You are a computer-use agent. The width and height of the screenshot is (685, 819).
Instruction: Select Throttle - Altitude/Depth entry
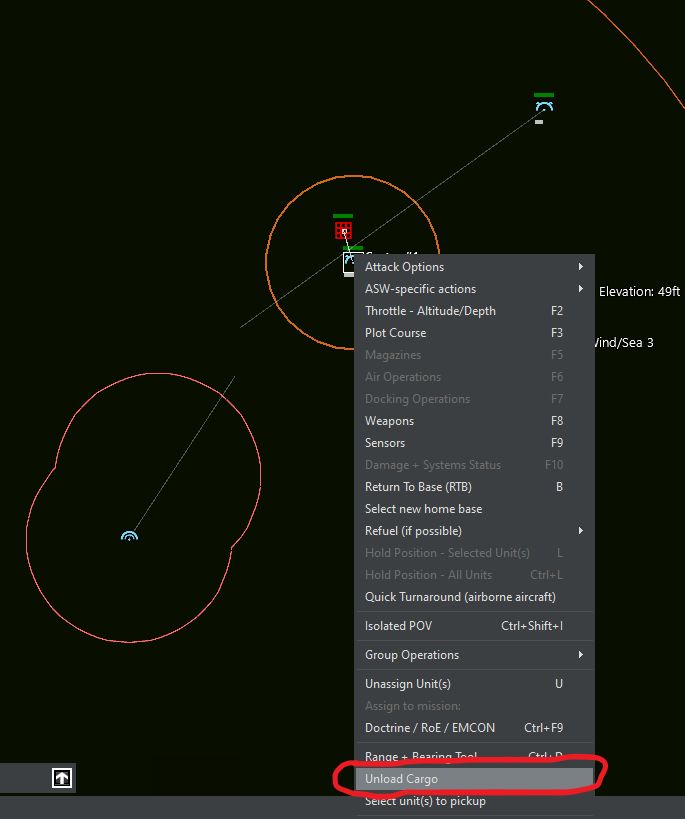(x=474, y=311)
